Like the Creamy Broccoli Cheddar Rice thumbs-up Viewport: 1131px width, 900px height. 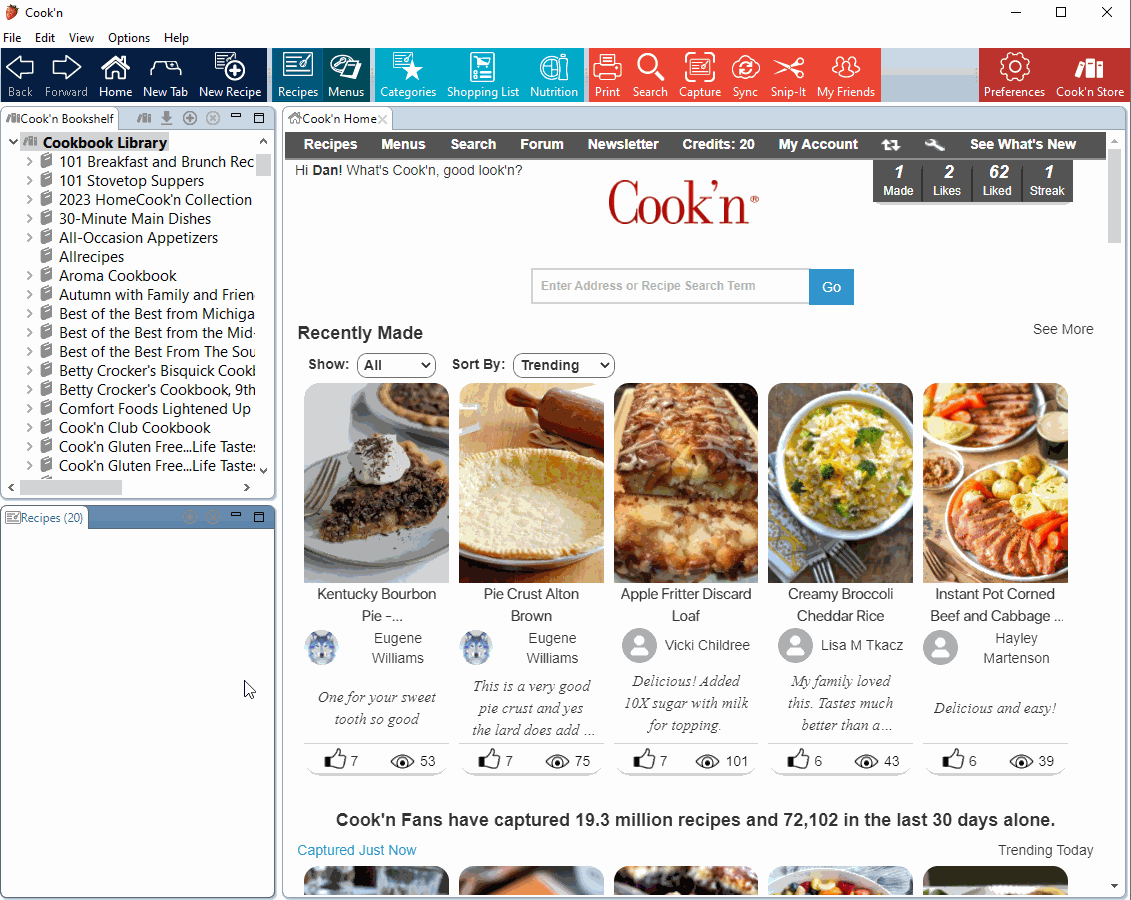pos(798,759)
